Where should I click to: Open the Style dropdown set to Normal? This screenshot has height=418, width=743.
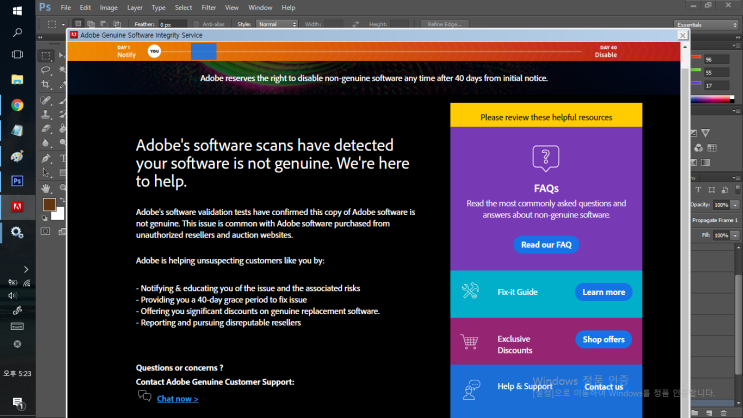(277, 24)
